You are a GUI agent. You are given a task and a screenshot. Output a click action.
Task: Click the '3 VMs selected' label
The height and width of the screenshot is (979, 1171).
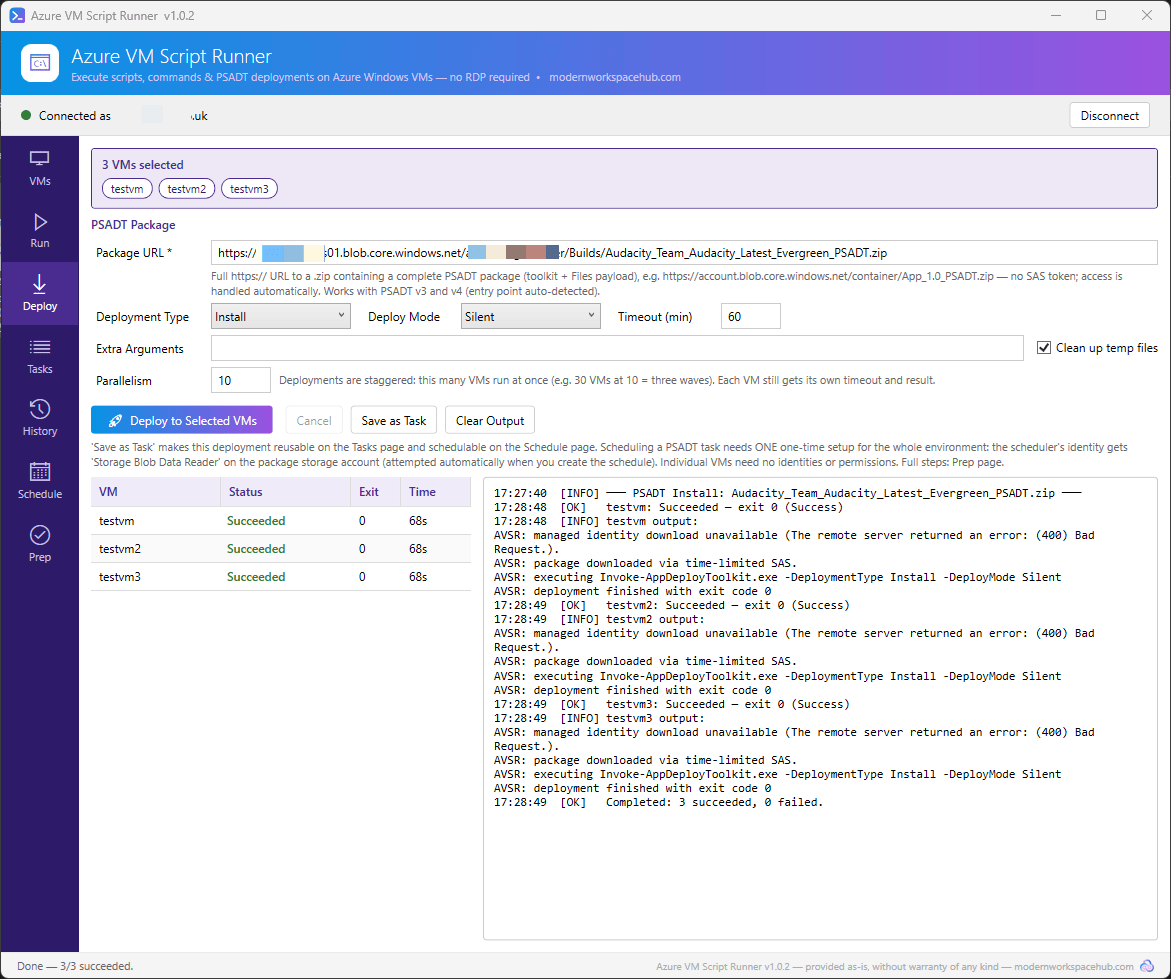coord(143,164)
